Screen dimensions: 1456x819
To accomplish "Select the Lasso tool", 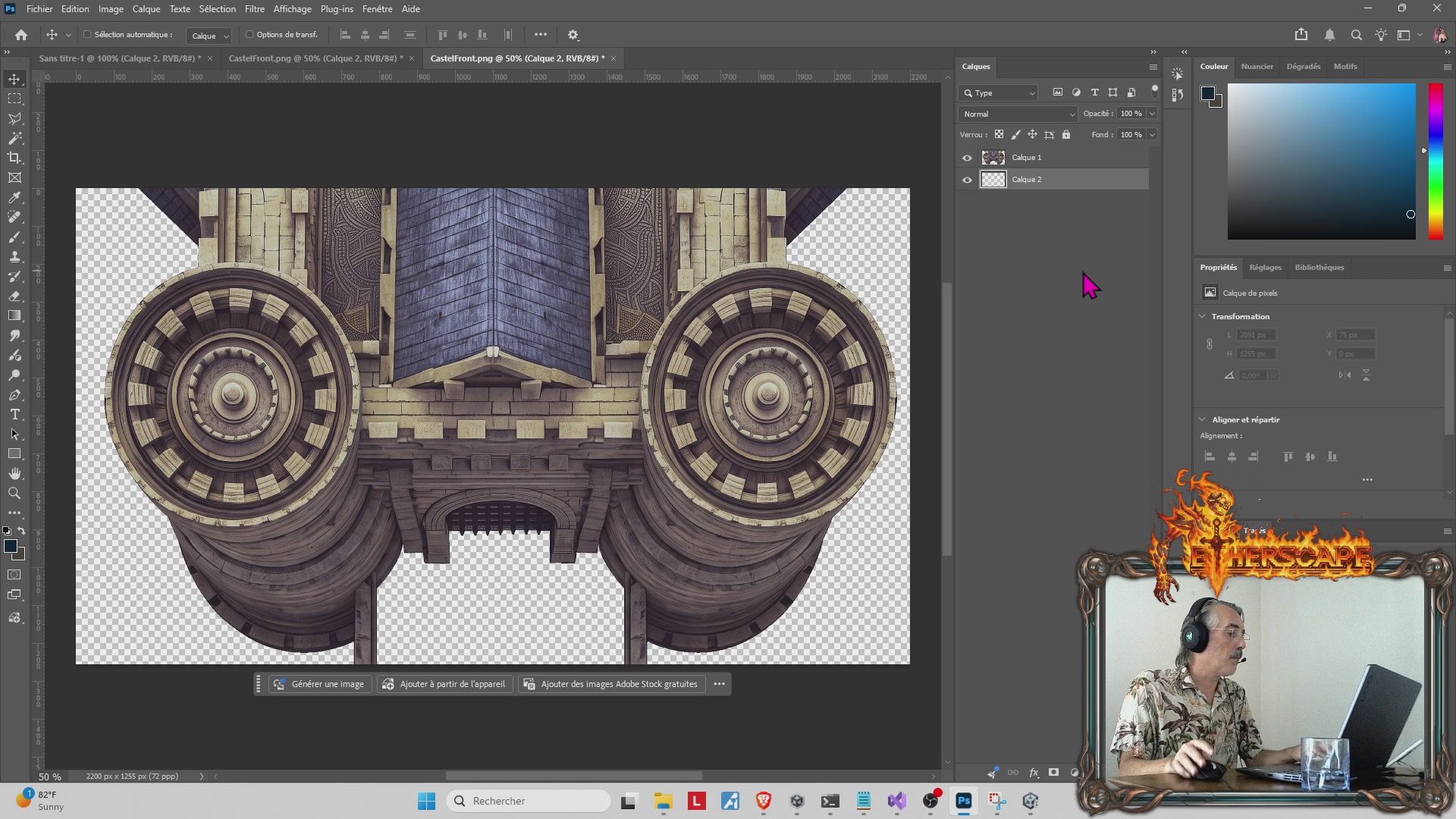I will (x=14, y=118).
